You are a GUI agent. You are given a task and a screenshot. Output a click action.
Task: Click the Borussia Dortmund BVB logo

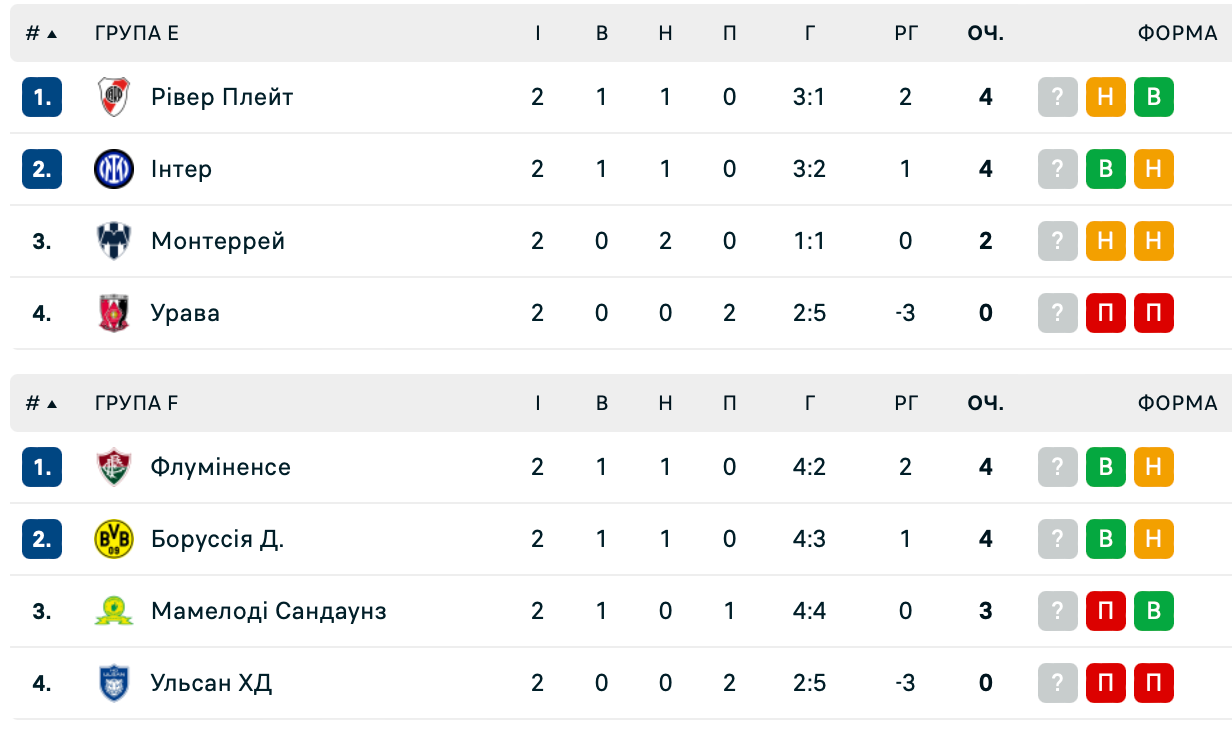(113, 539)
